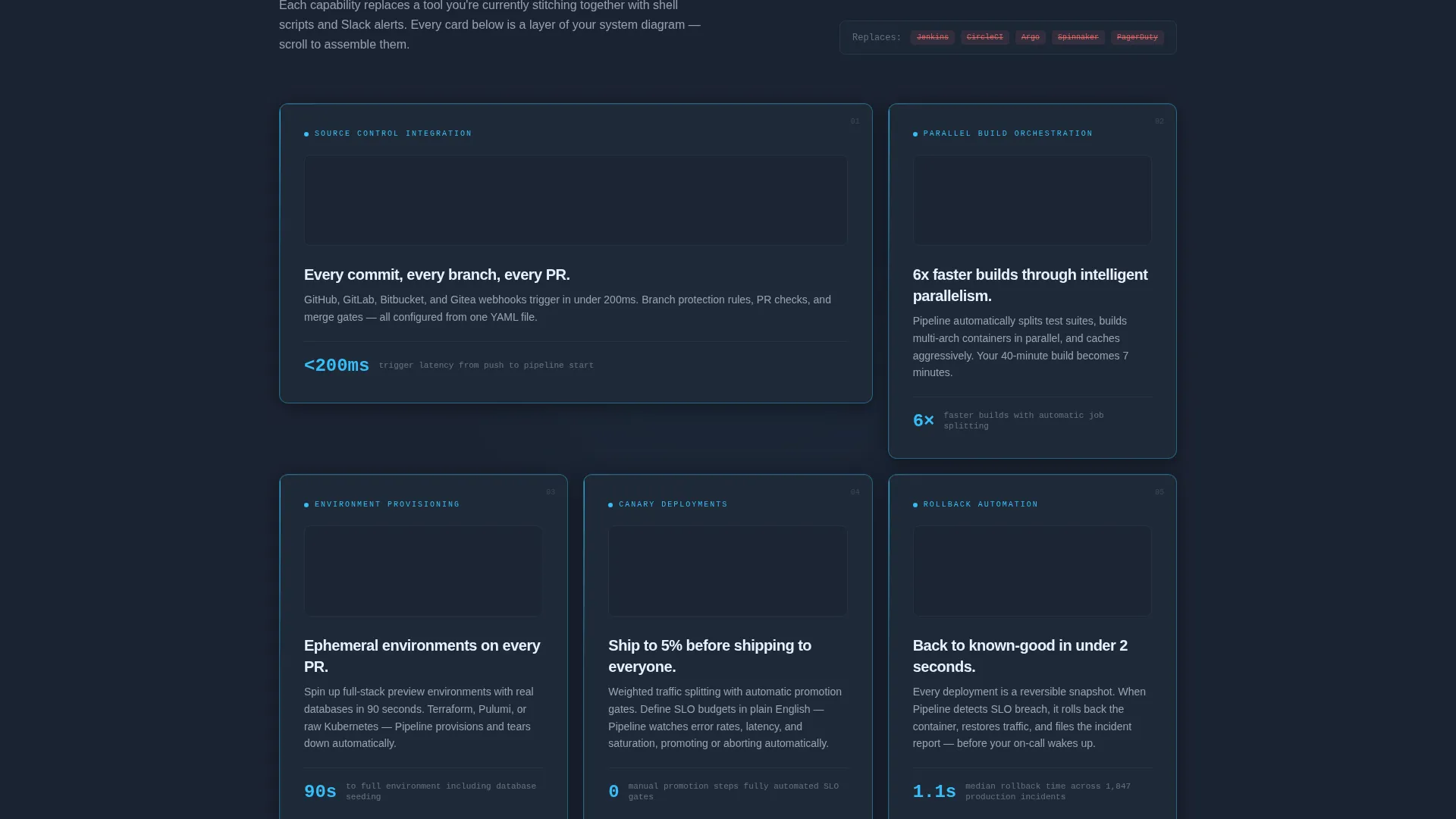
Task: Click heading 'Back to known-good in under 2 seconds.'
Action: pos(1020,656)
